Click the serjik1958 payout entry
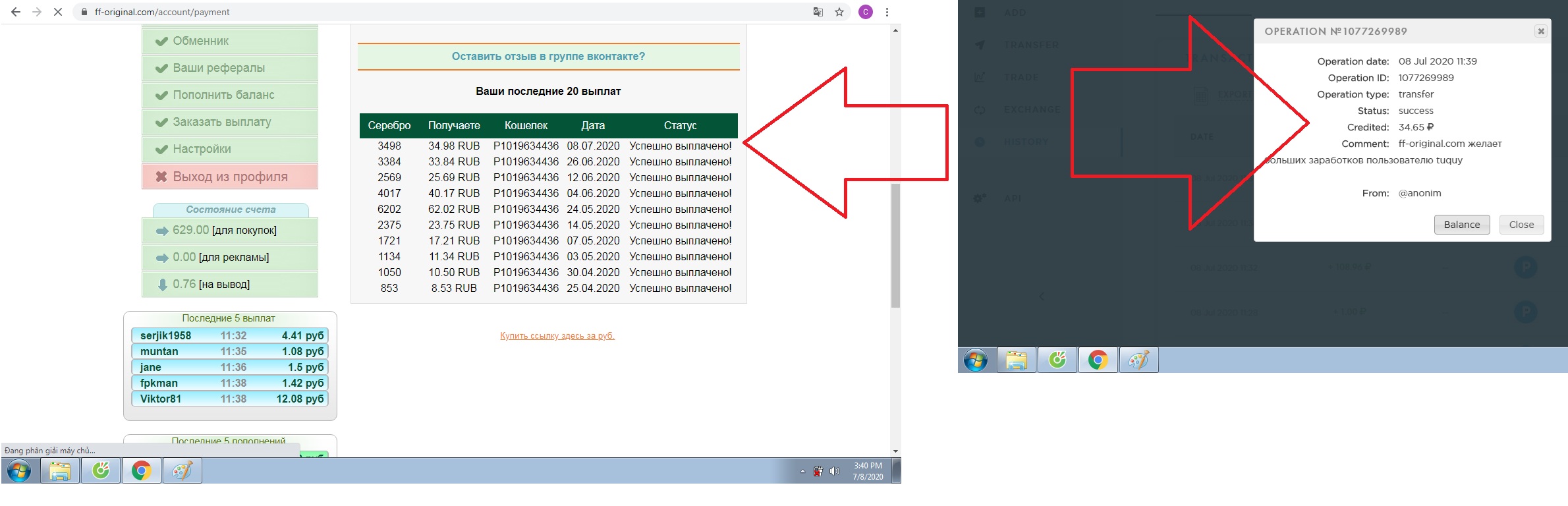 230,335
